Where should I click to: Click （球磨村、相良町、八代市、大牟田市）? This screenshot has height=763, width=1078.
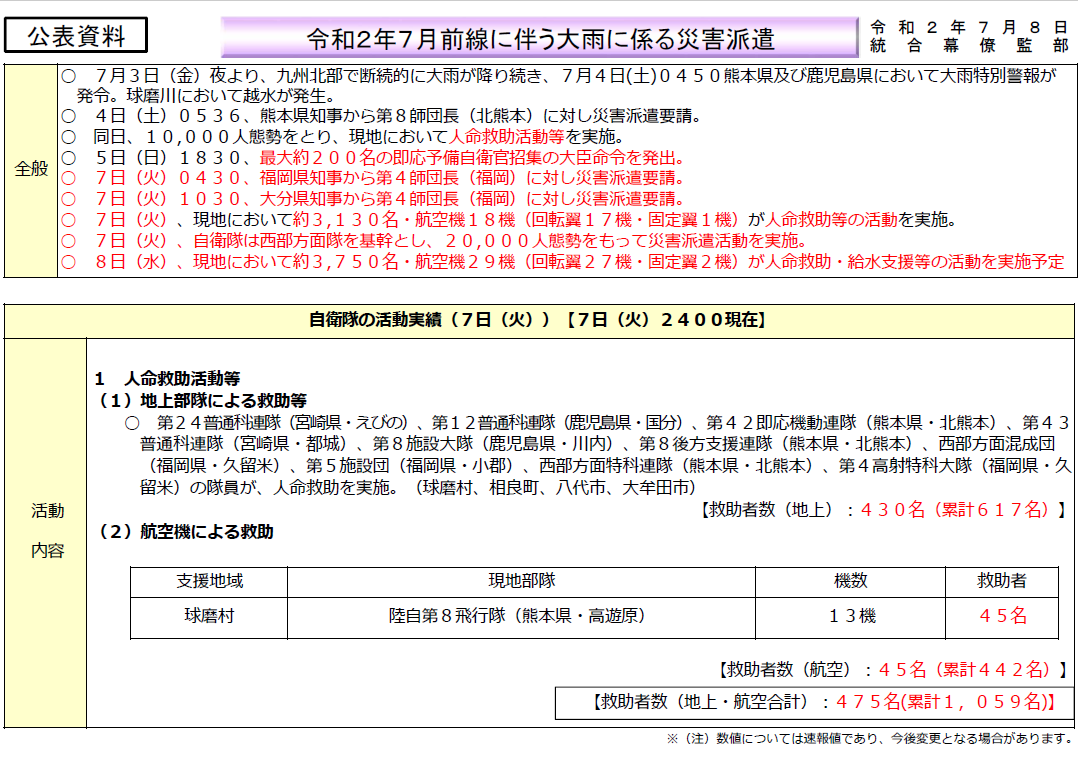pyautogui.click(x=556, y=487)
